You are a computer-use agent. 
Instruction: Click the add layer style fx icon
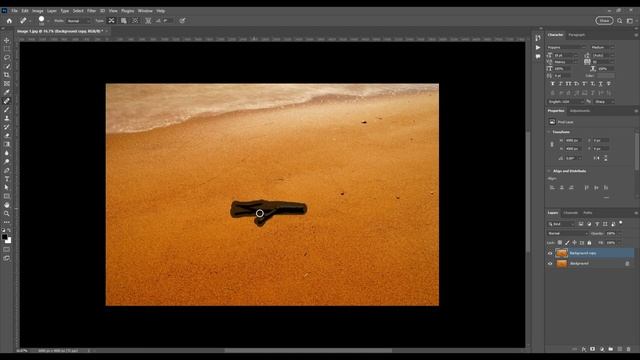coord(584,349)
